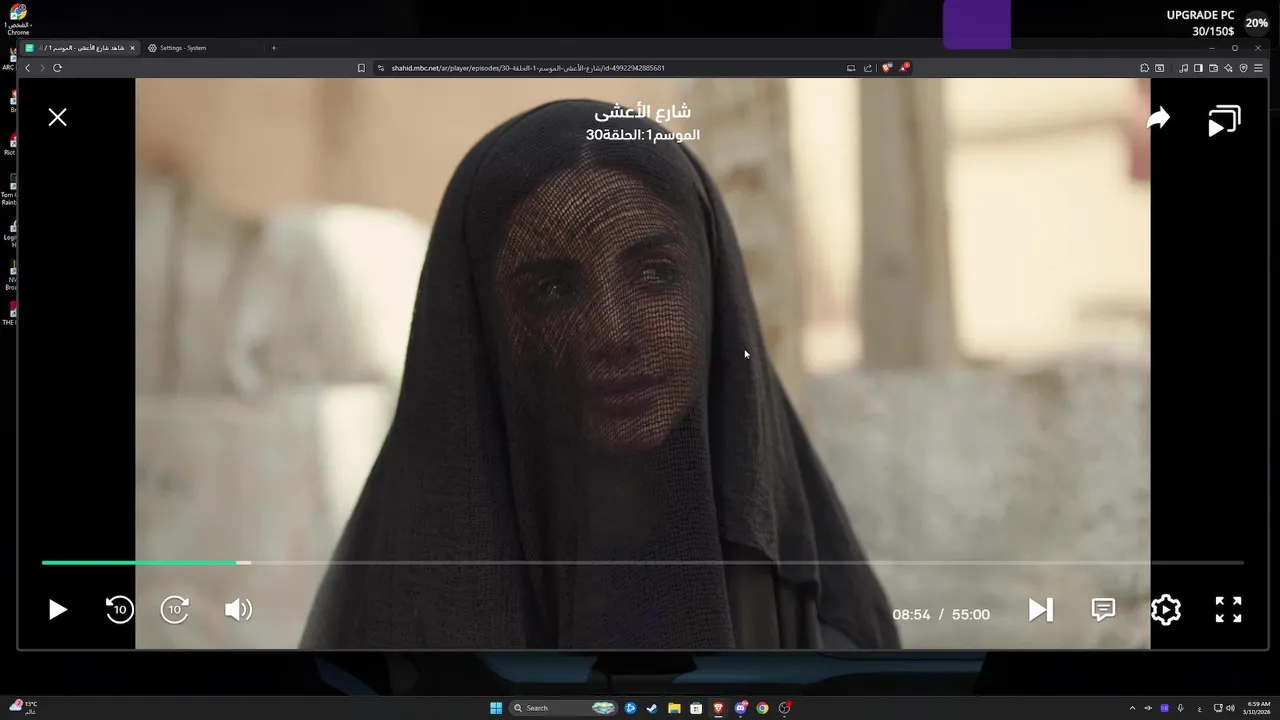Toggle the browser sidebar panel
The width and height of the screenshot is (1280, 720).
click(x=1198, y=68)
